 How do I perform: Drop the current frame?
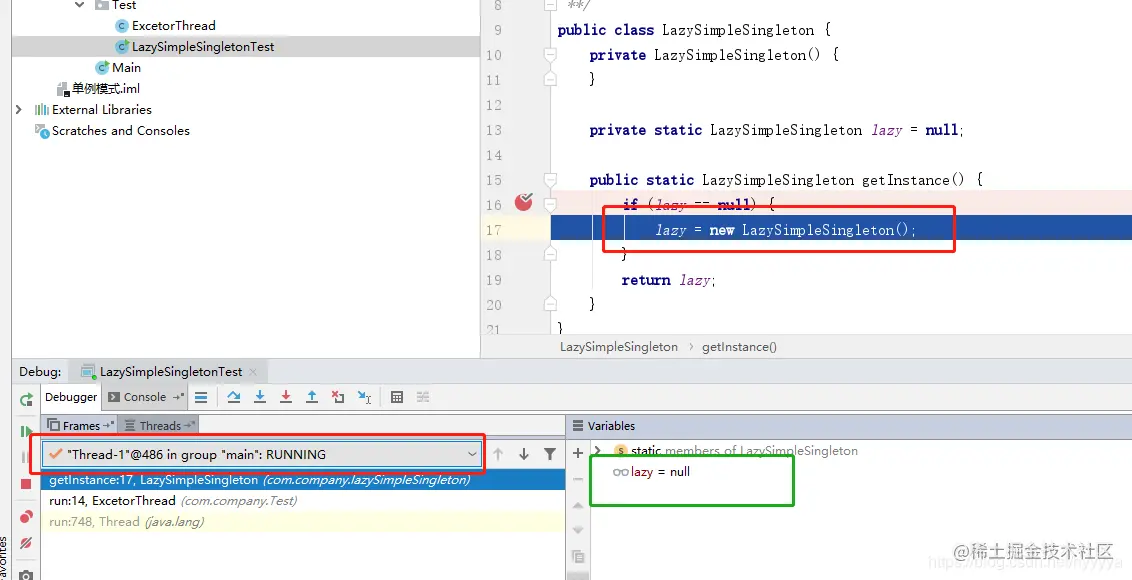tap(338, 397)
